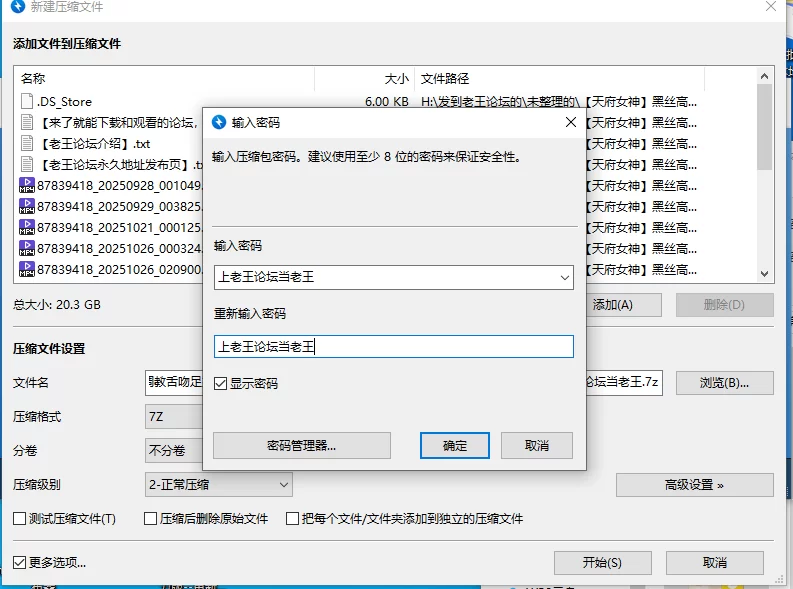The image size is (793, 589).
Task: Click the text icon of 【来了就能下载和观看的论坛 row
Action: (x=27, y=122)
